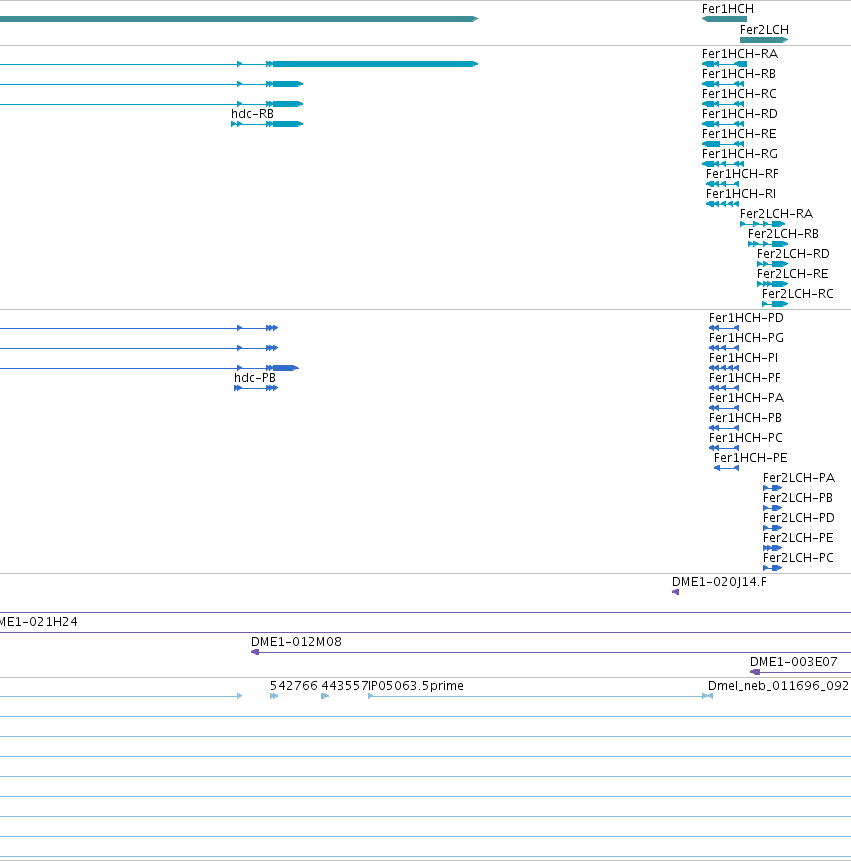
Task: Select the DME1-021H24 clone label
Action: [38, 622]
